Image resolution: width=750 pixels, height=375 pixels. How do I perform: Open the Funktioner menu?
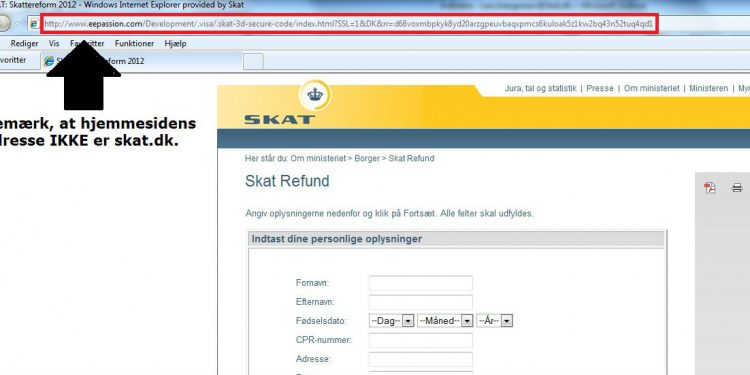tap(134, 44)
